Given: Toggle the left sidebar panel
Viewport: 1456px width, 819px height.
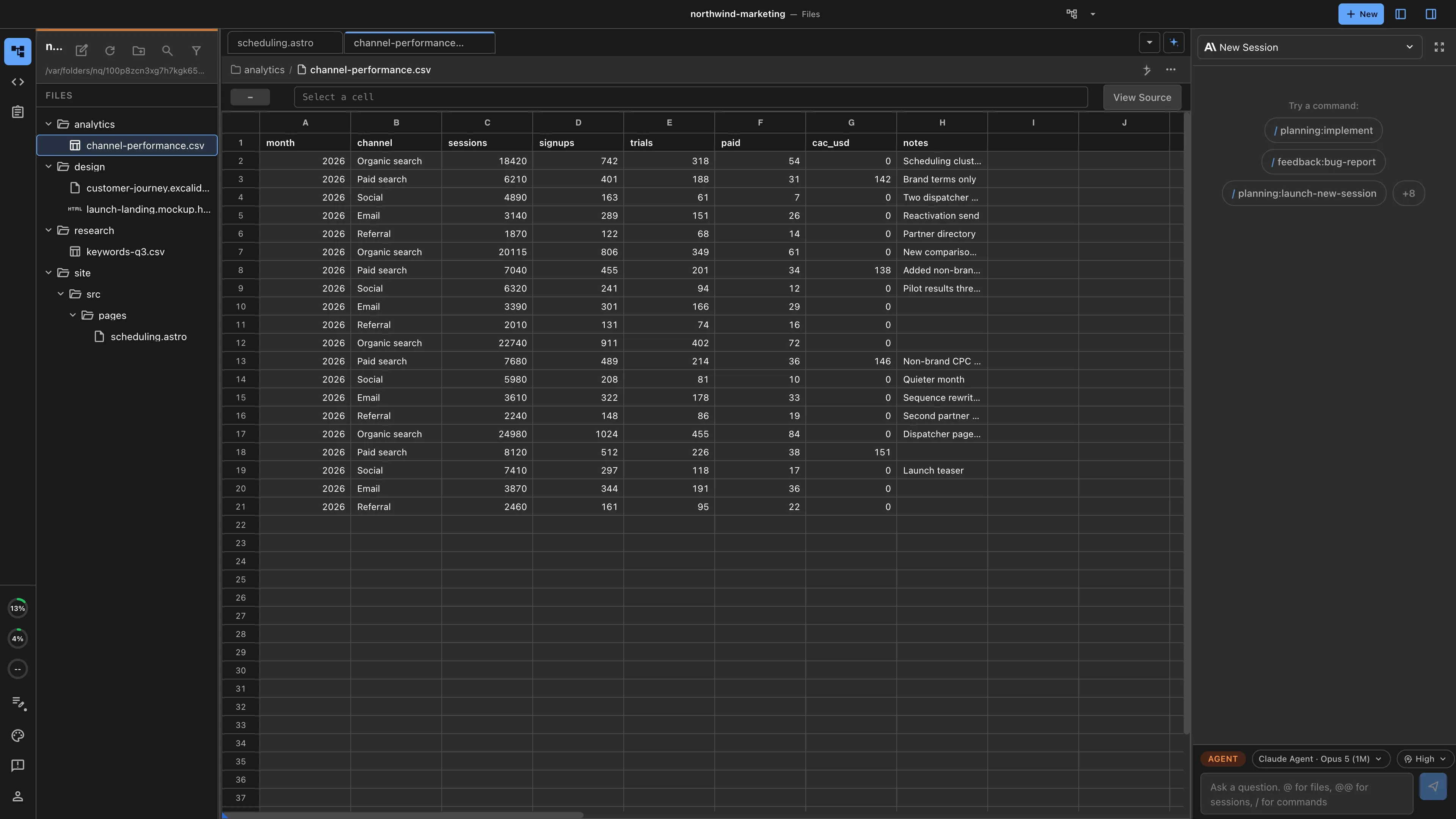Looking at the screenshot, I should click(1401, 14).
